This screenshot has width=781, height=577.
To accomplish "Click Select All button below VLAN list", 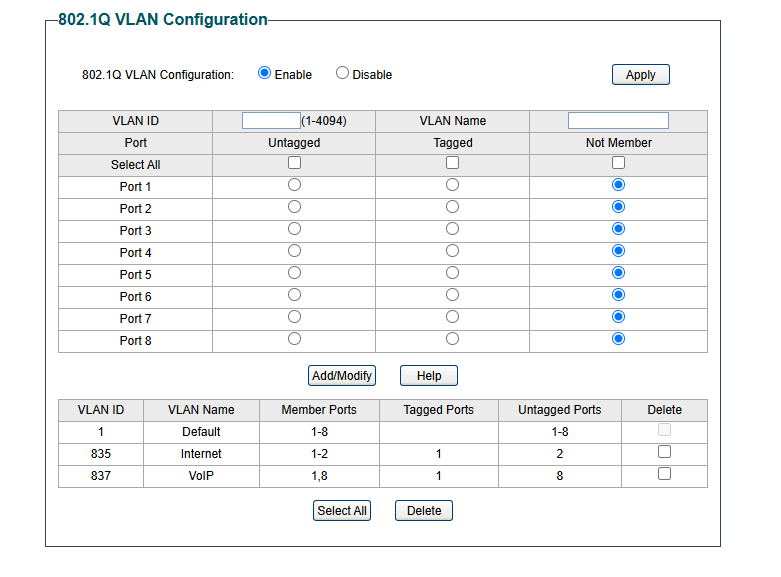I will click(x=342, y=511).
